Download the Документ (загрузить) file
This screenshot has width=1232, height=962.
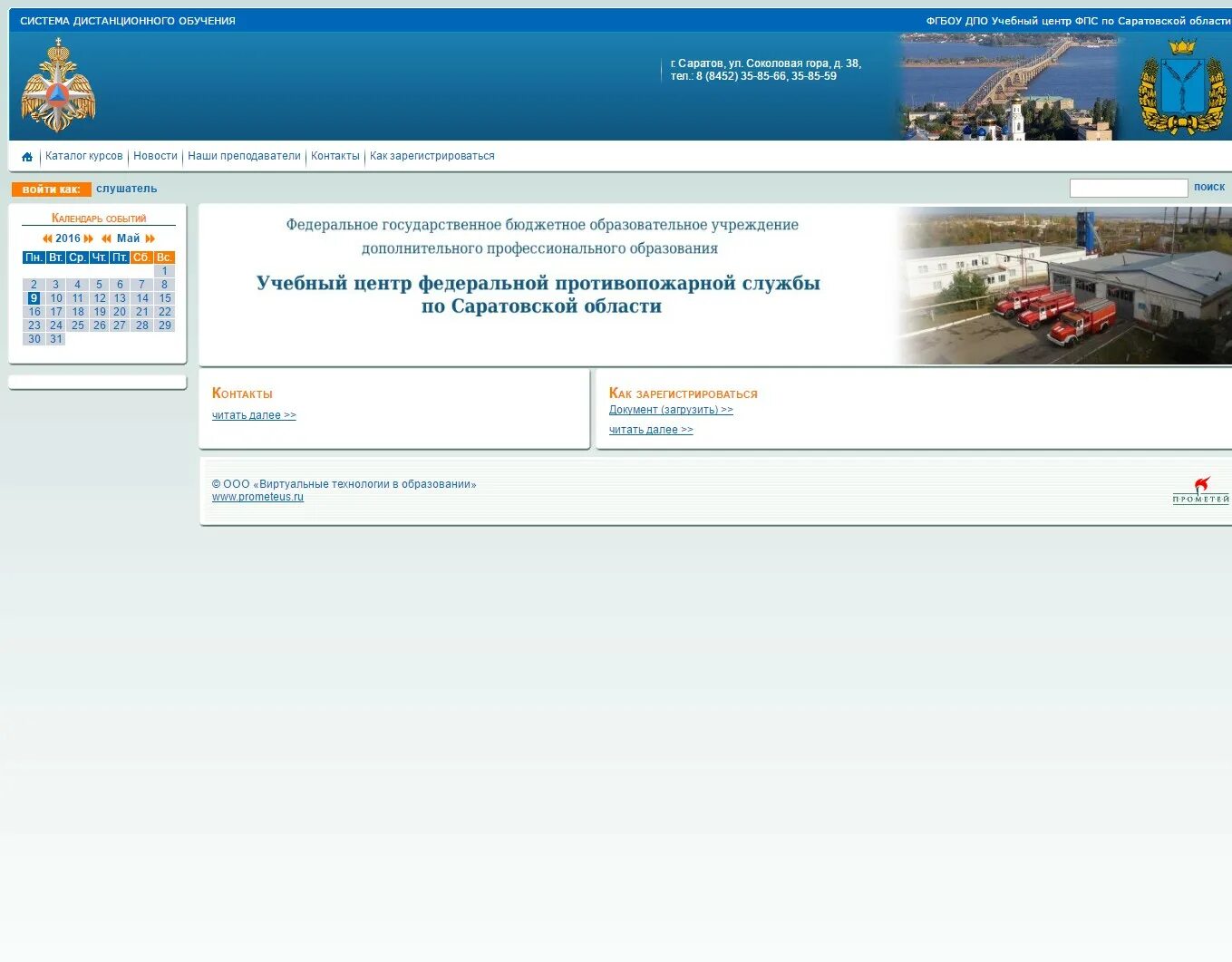(x=671, y=410)
